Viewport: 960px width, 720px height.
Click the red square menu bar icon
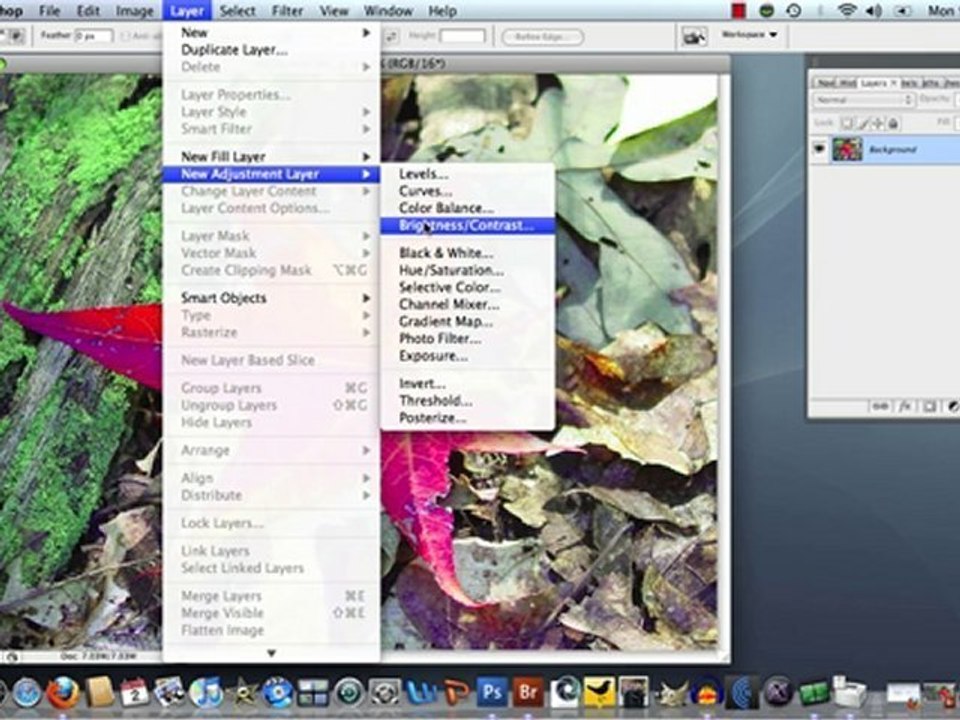pyautogui.click(x=739, y=10)
